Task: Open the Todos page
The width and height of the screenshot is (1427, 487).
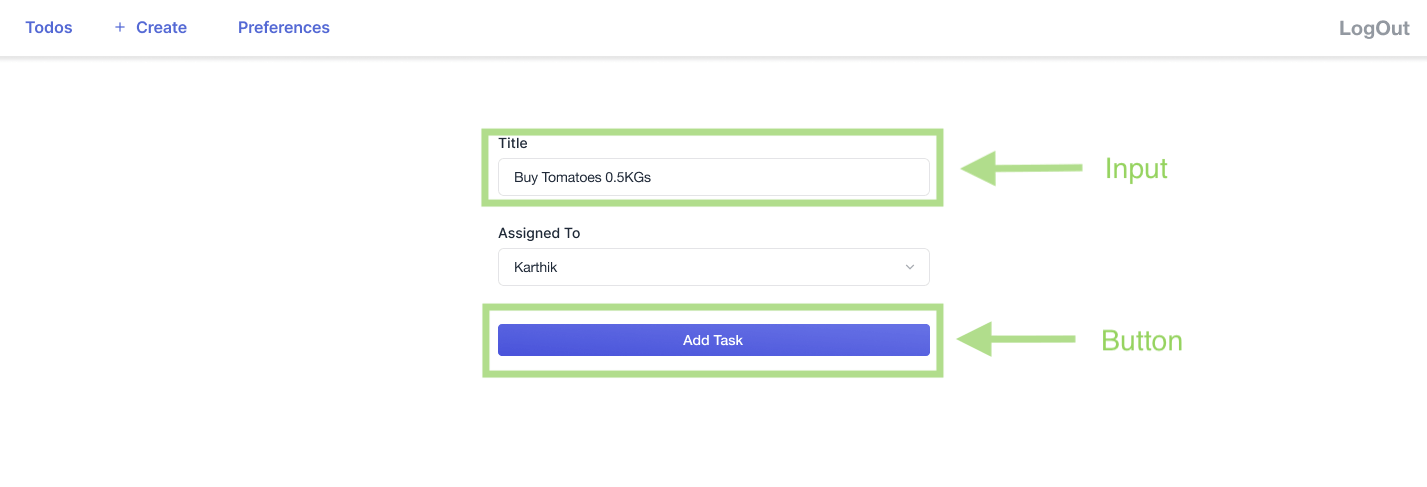Action: click(x=49, y=28)
